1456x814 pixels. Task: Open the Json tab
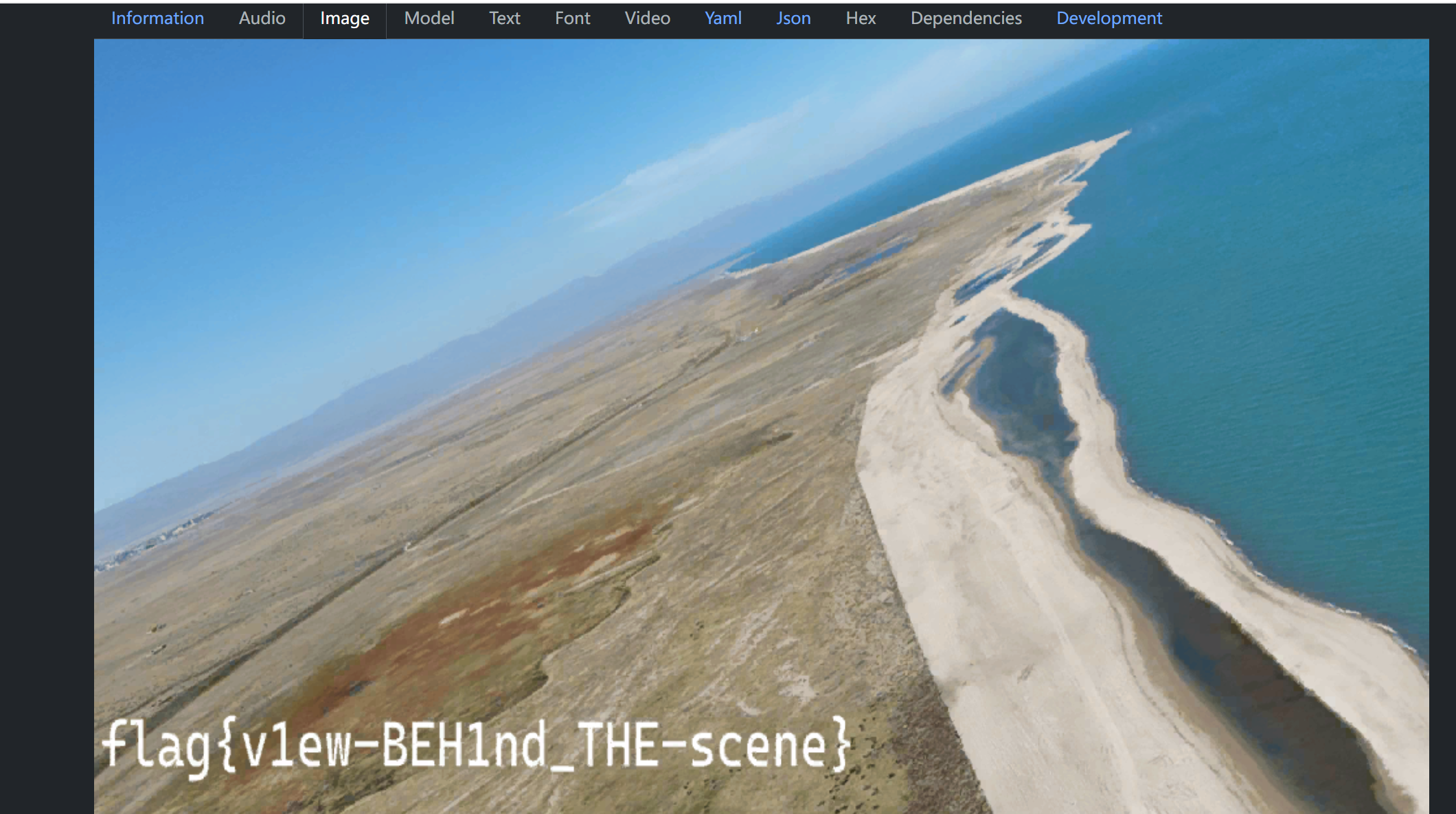(x=793, y=19)
